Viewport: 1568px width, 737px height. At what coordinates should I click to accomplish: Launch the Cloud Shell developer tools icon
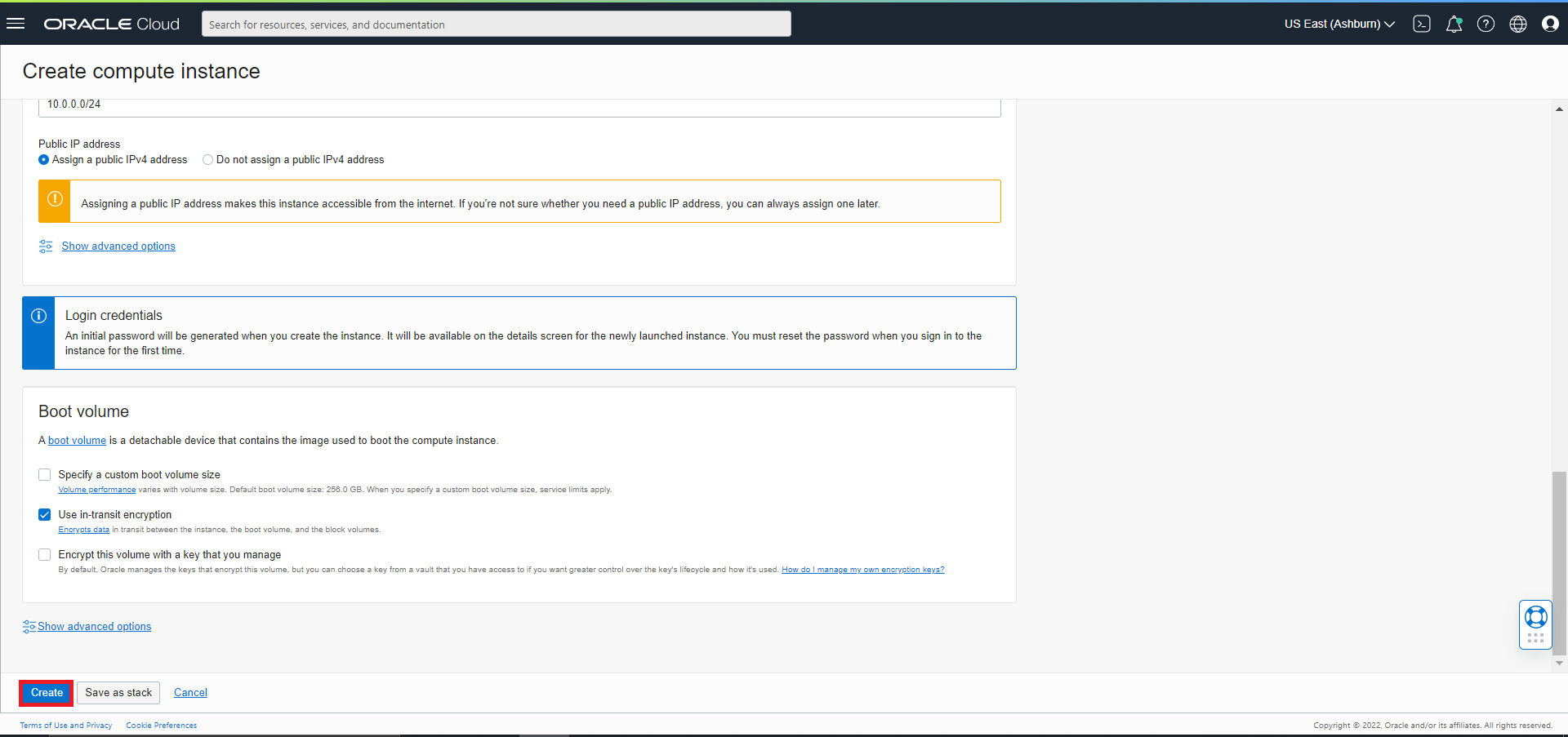(1422, 24)
